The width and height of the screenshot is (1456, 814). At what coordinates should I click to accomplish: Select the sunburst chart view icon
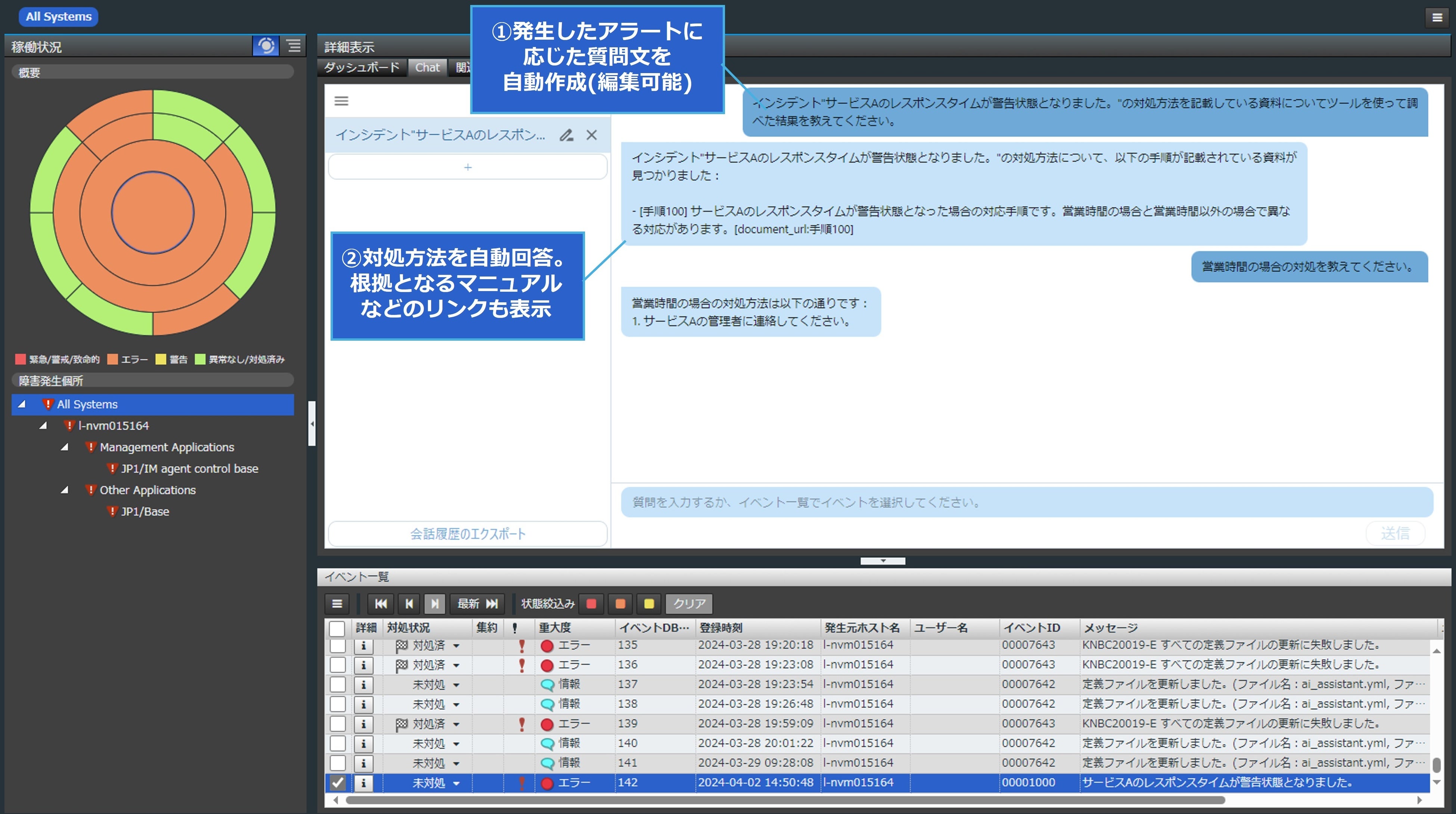(266, 46)
